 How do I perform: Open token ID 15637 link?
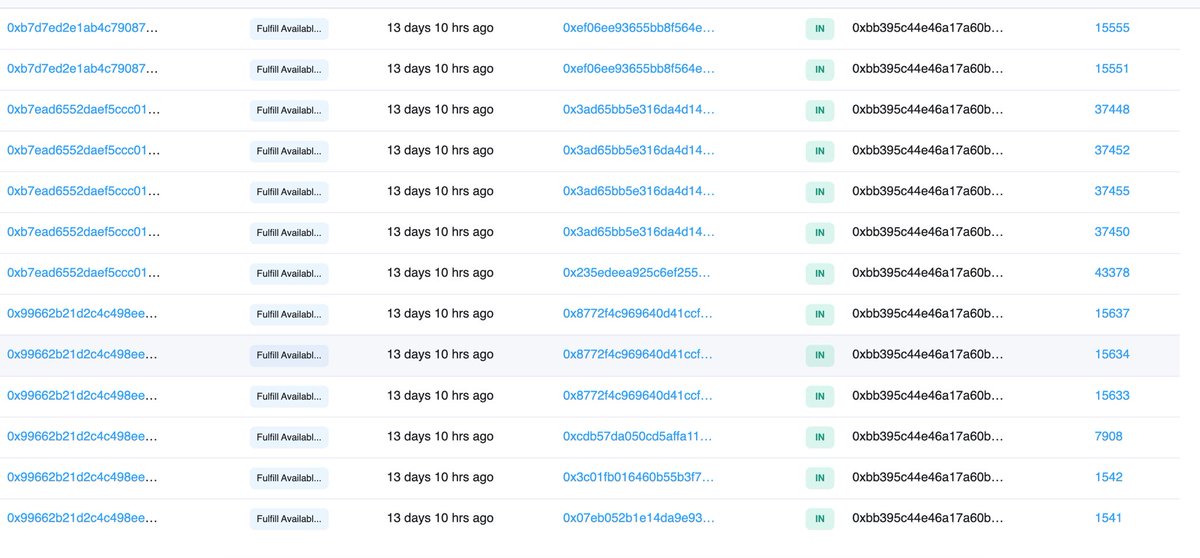point(1112,313)
